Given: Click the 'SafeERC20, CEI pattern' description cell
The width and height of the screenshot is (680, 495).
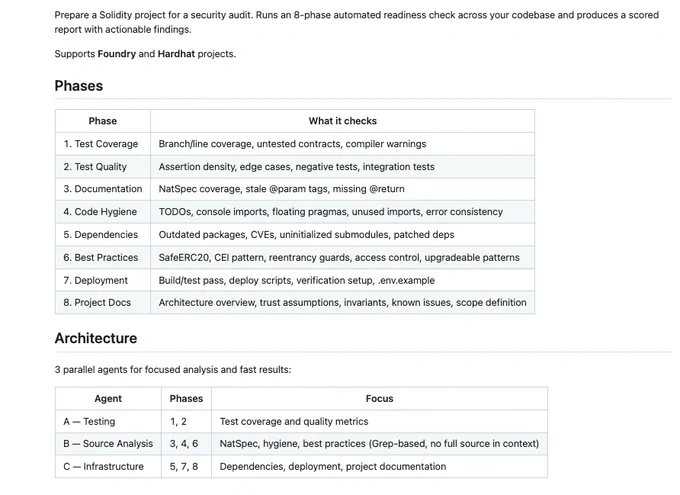Looking at the screenshot, I should (343, 257).
